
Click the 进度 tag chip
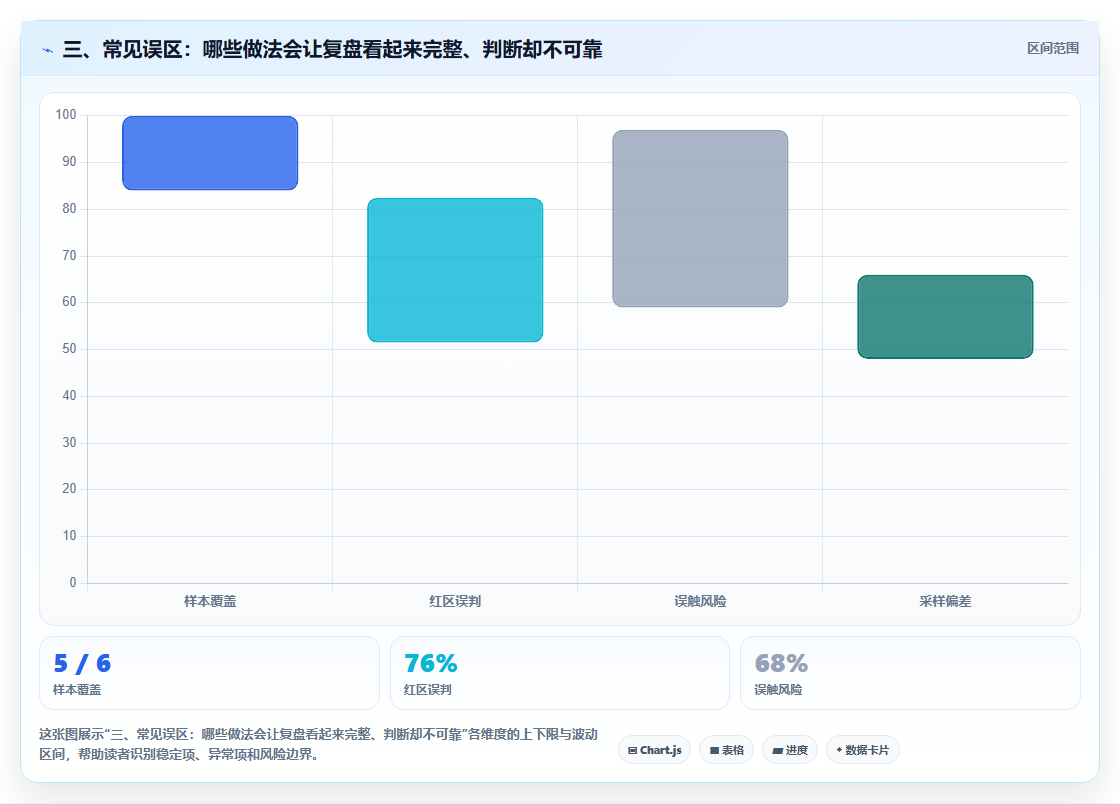pyautogui.click(x=790, y=750)
